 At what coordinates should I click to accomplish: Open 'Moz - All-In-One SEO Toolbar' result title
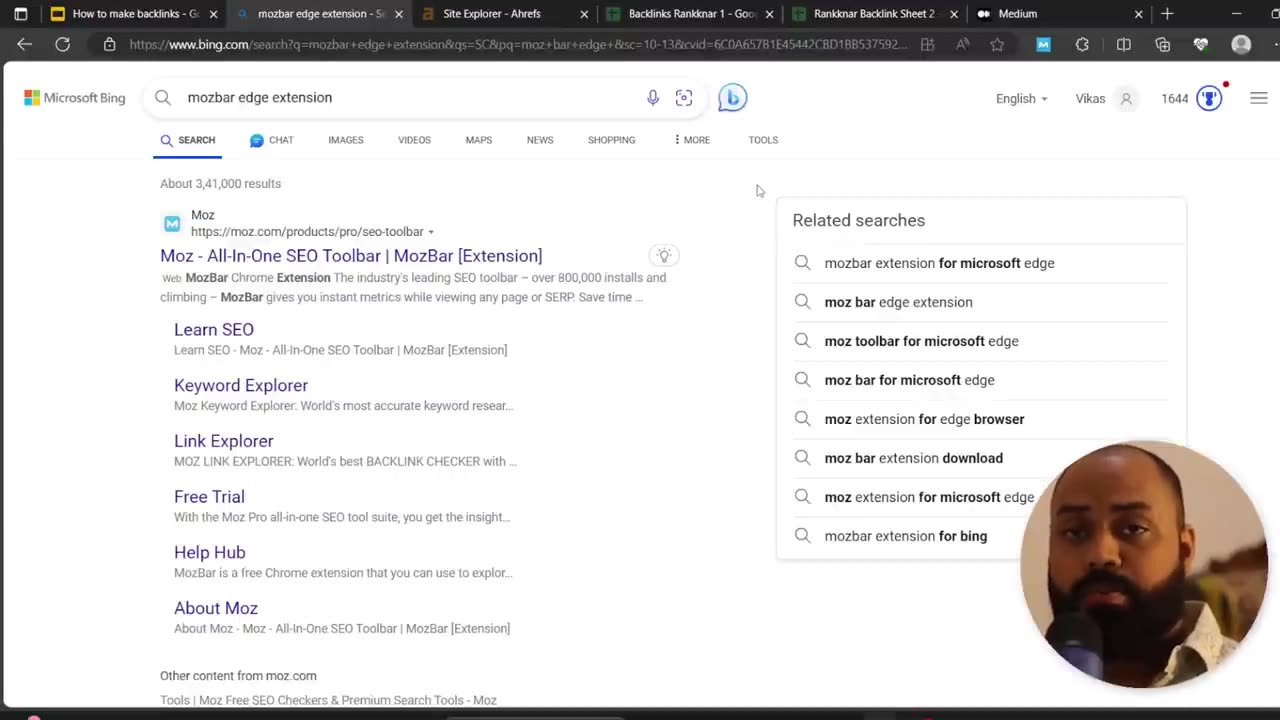tap(351, 256)
